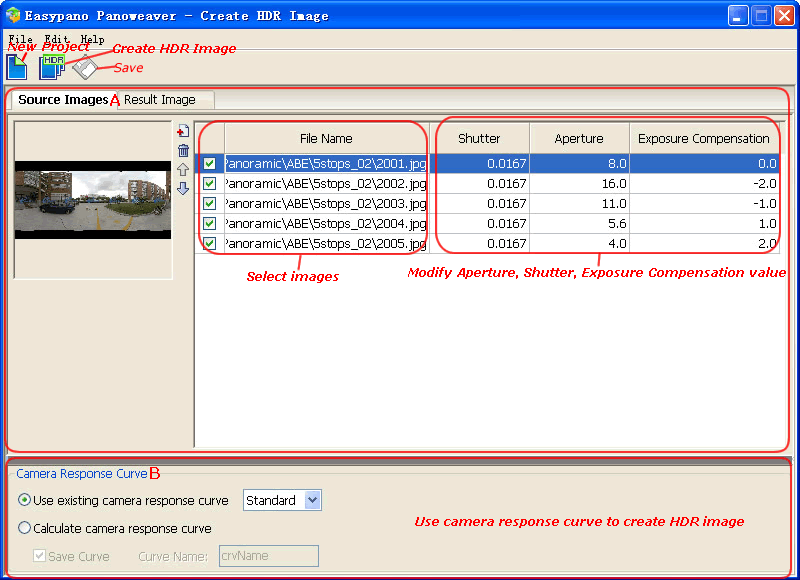Uncheck the 2001.jpg image checkbox
The height and width of the screenshot is (580, 800).
[x=209, y=163]
